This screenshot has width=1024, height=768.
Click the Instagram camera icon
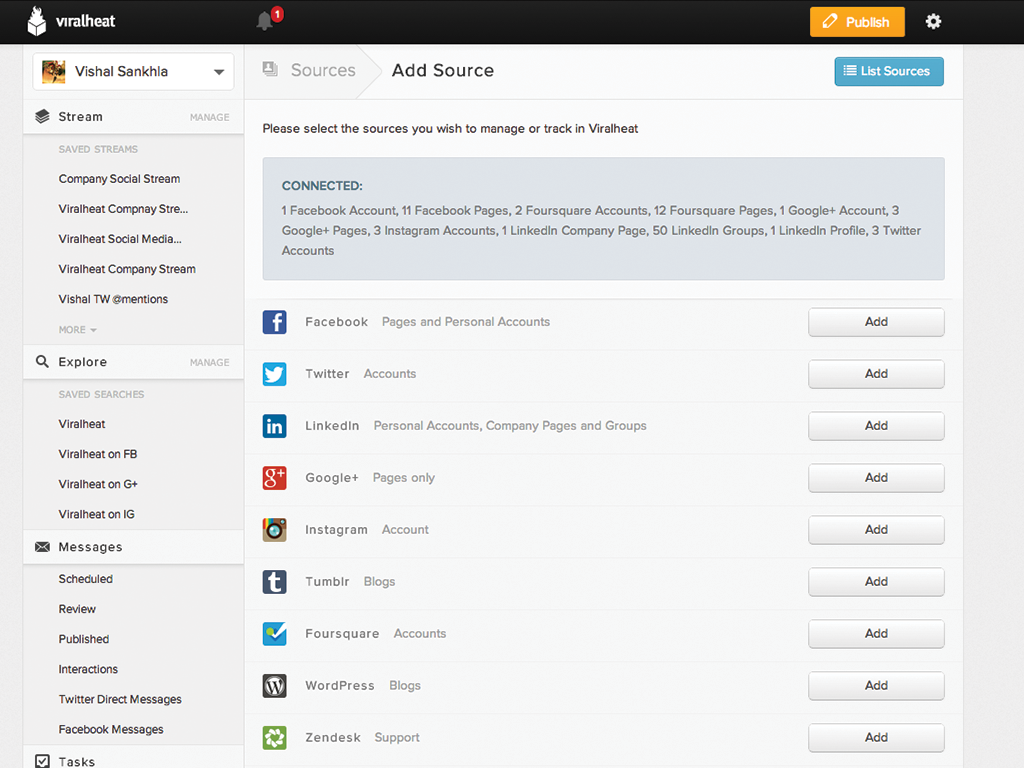tap(274, 530)
